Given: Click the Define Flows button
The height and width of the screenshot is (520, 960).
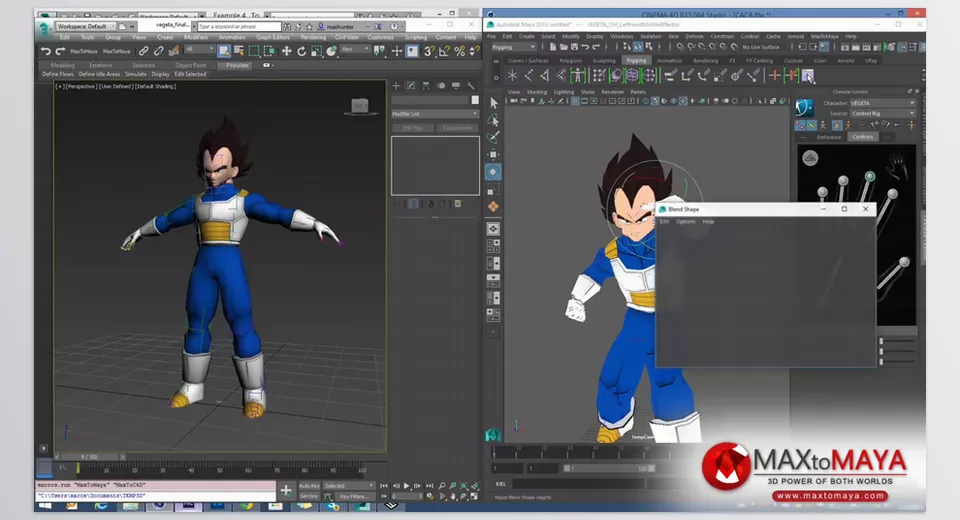Looking at the screenshot, I should pos(58,74).
